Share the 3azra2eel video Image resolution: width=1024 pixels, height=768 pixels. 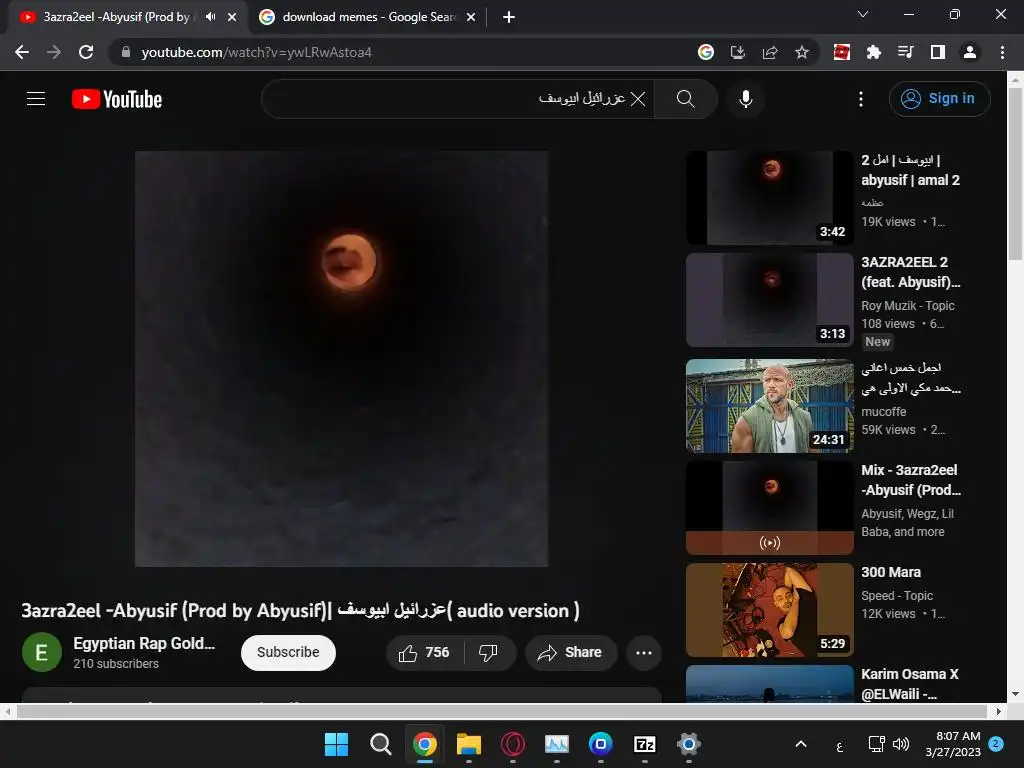571,652
